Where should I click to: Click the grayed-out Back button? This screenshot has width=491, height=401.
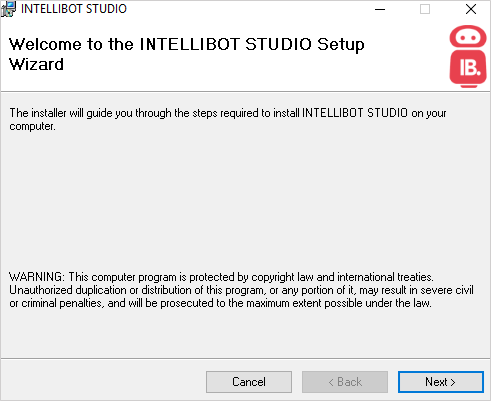pyautogui.click(x=345, y=382)
